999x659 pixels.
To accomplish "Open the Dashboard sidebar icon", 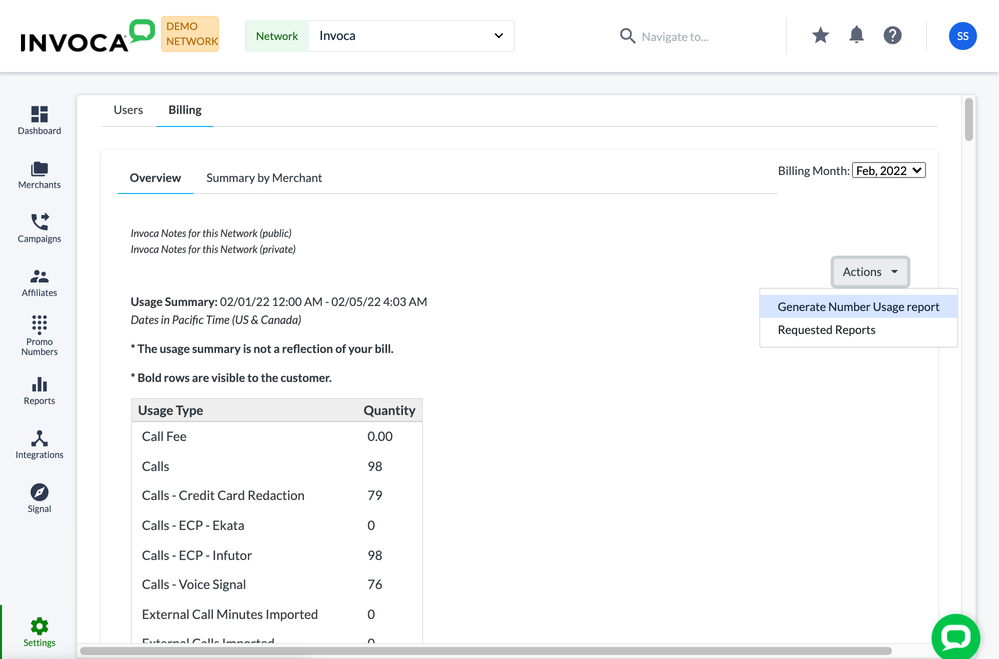I will 39,115.
